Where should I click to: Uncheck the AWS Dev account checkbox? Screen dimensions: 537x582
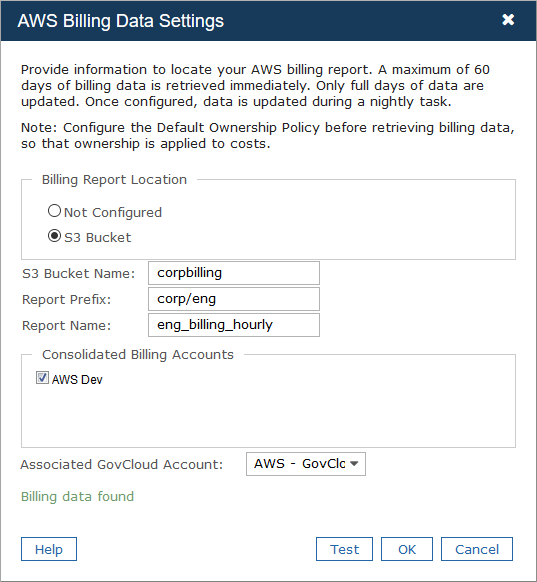click(42, 378)
